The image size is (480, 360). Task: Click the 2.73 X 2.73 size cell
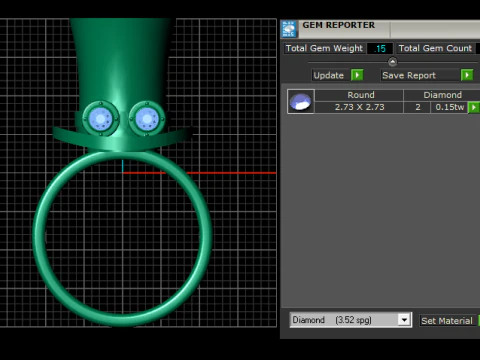(359, 107)
